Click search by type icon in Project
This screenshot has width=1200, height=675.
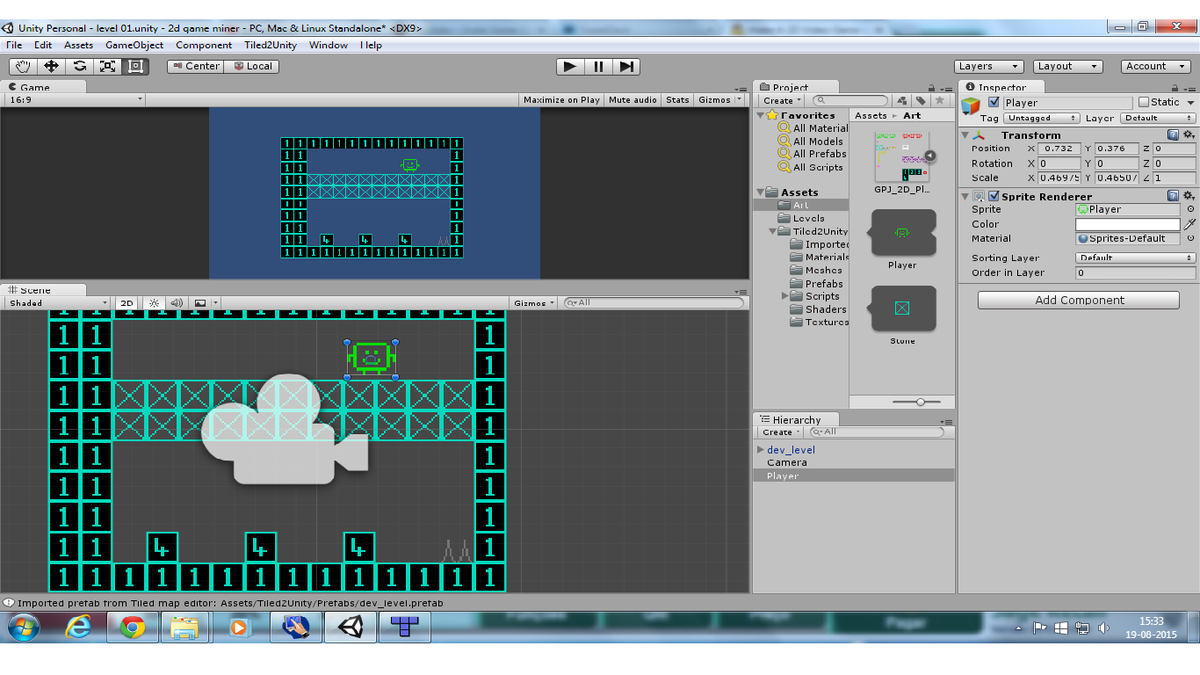tap(902, 101)
